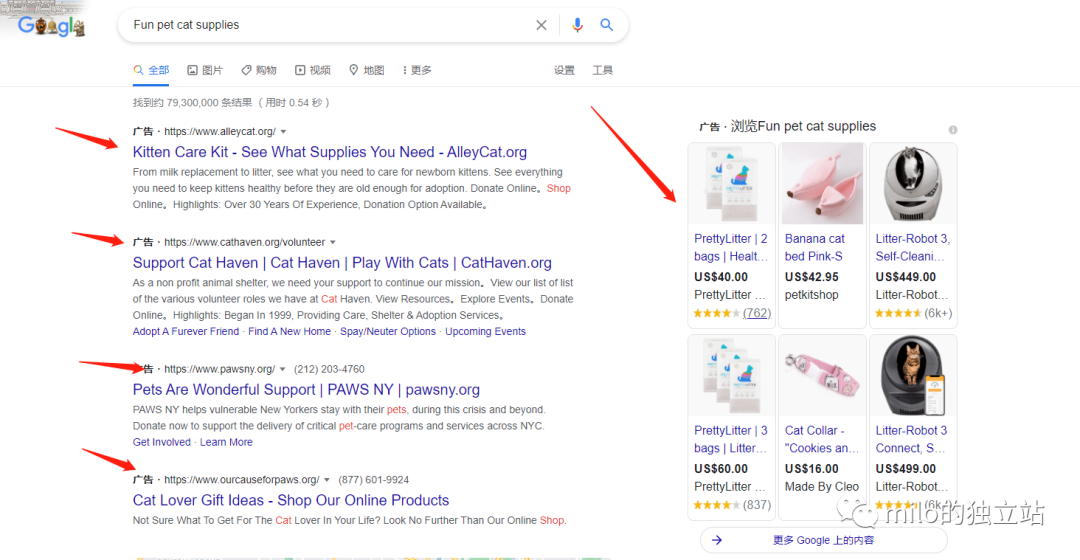This screenshot has width=1080, height=560.
Task: Switch to the 地图 maps tab
Action: point(366,70)
